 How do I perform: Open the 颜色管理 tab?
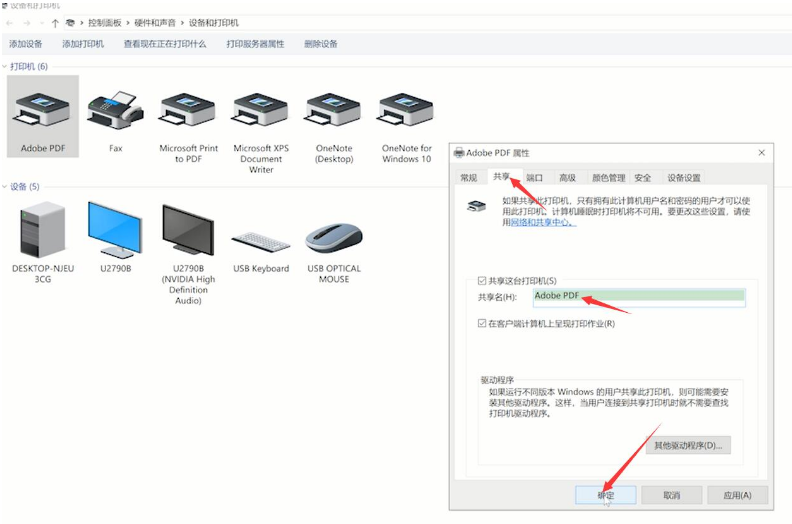pos(608,178)
